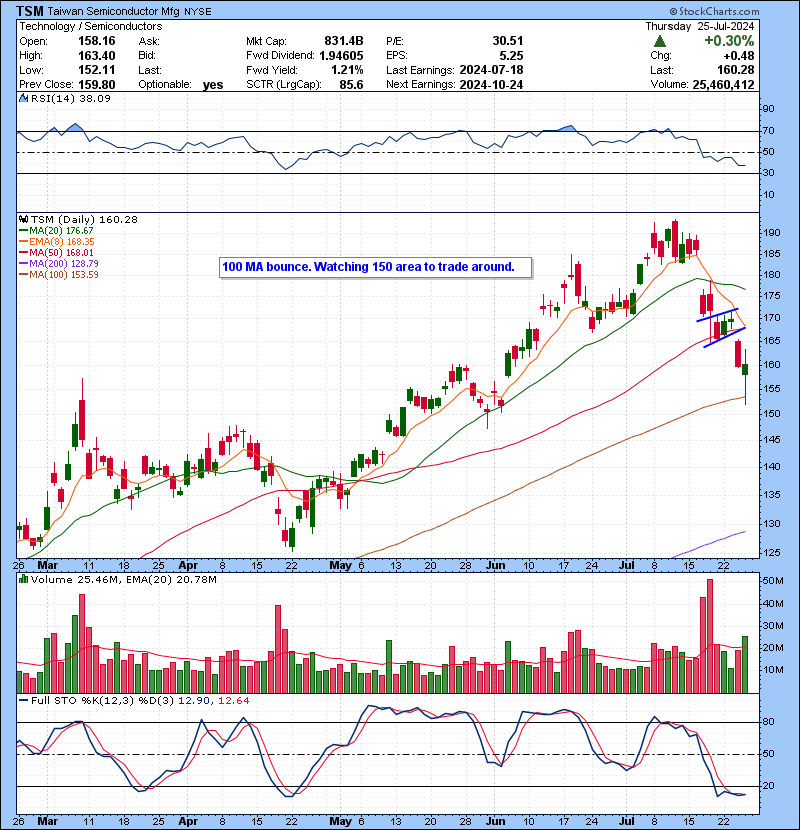The width and height of the screenshot is (800, 830).
Task: Select the stochastic %D value 12.64
Action: tap(233, 700)
